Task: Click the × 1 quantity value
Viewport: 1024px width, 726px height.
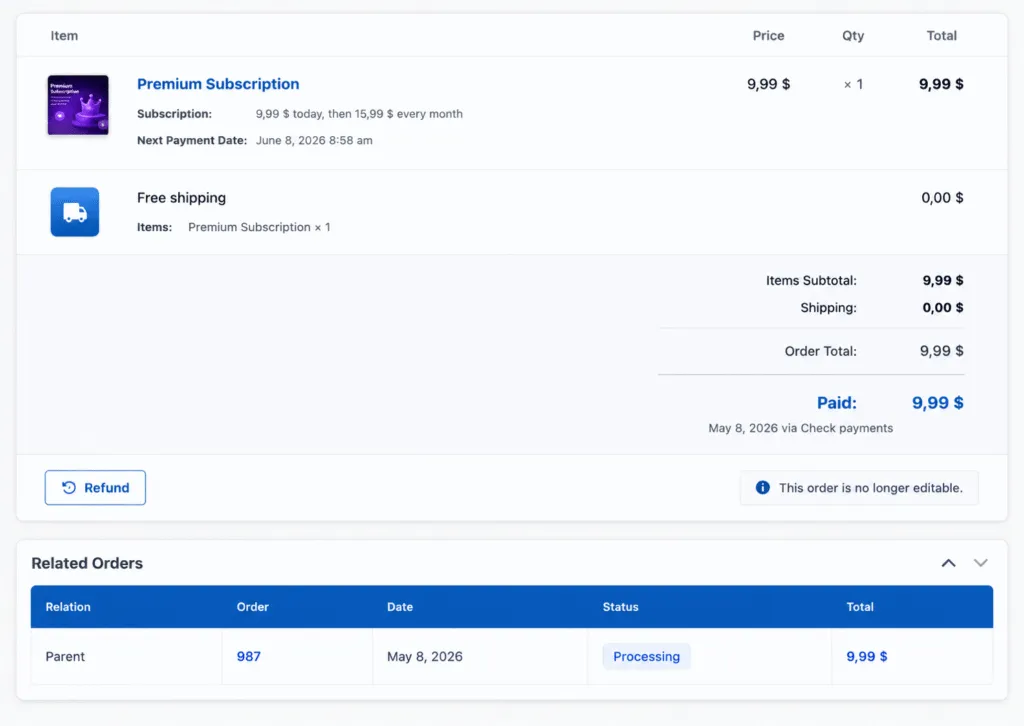Action: (853, 84)
